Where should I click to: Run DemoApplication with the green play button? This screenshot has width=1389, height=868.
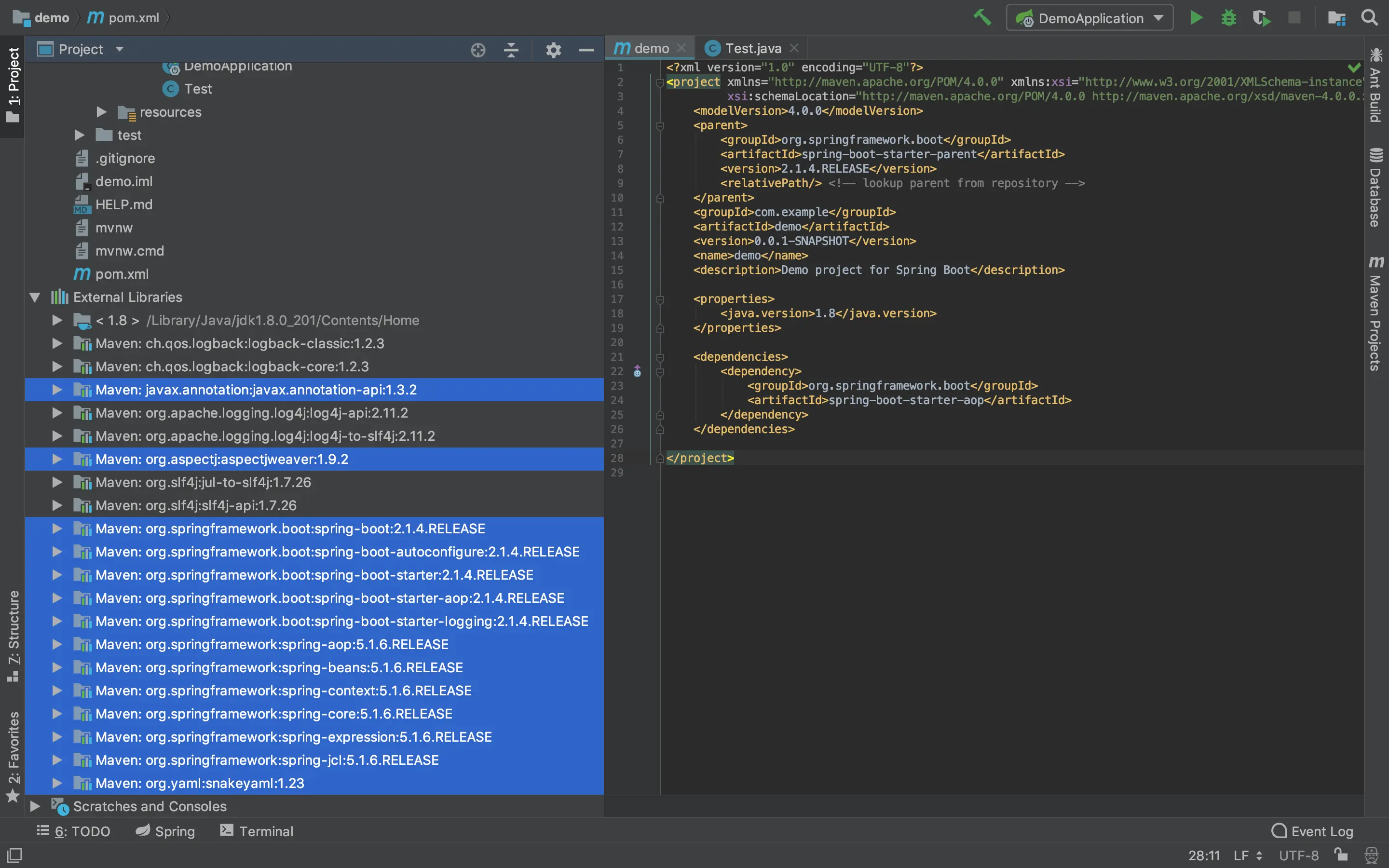[x=1196, y=18]
